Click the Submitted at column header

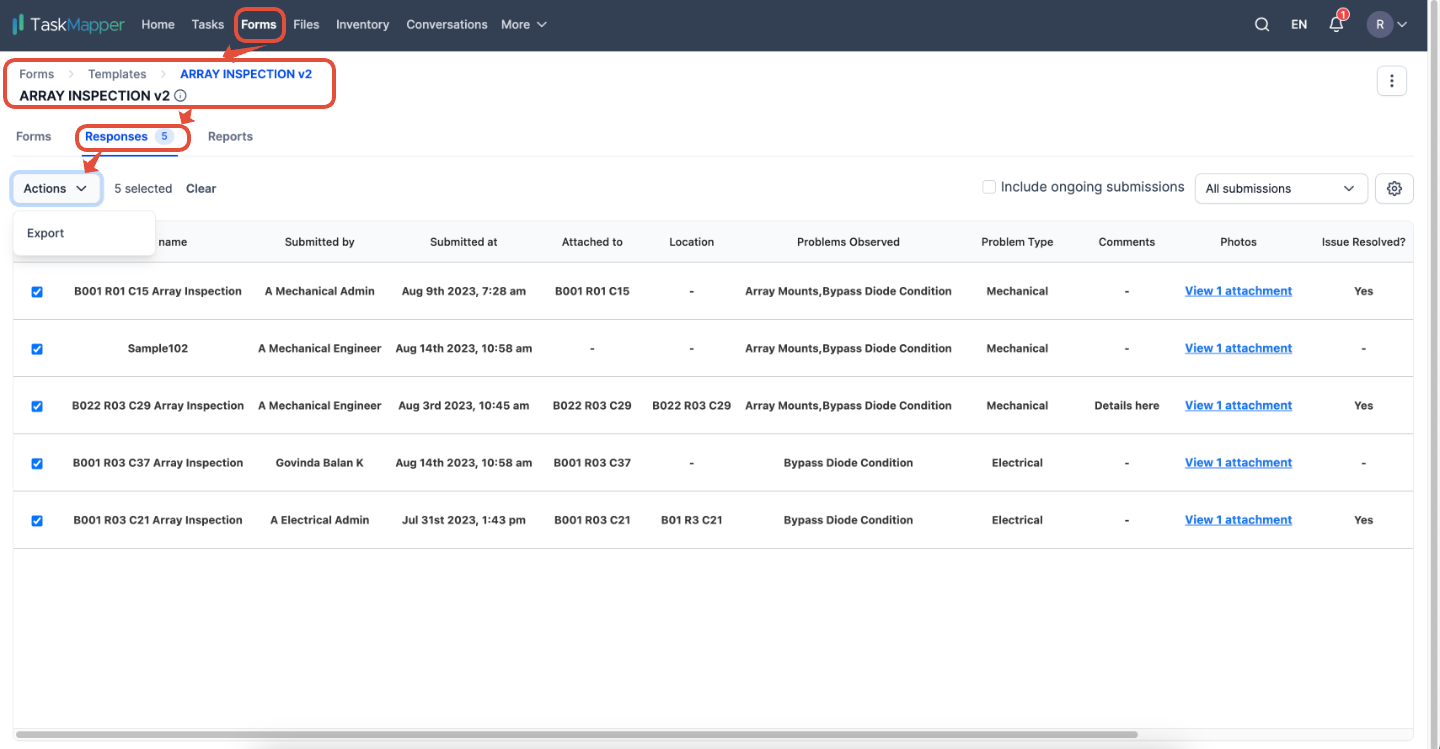tap(464, 242)
